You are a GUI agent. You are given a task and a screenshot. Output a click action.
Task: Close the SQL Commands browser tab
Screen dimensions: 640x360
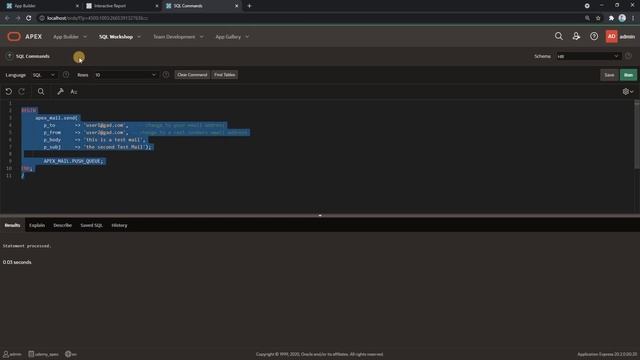click(x=236, y=6)
